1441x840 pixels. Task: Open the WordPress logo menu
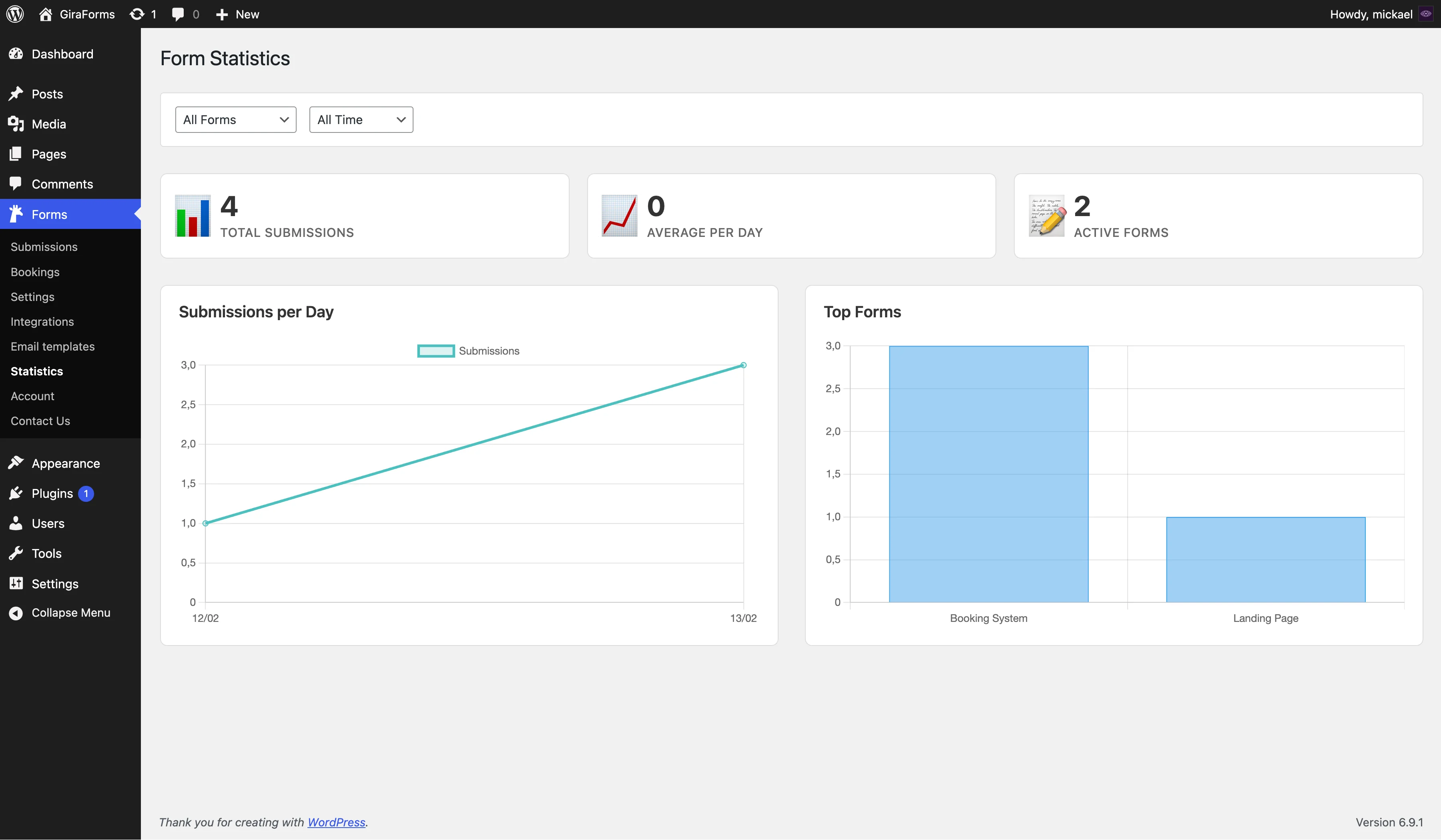point(15,14)
